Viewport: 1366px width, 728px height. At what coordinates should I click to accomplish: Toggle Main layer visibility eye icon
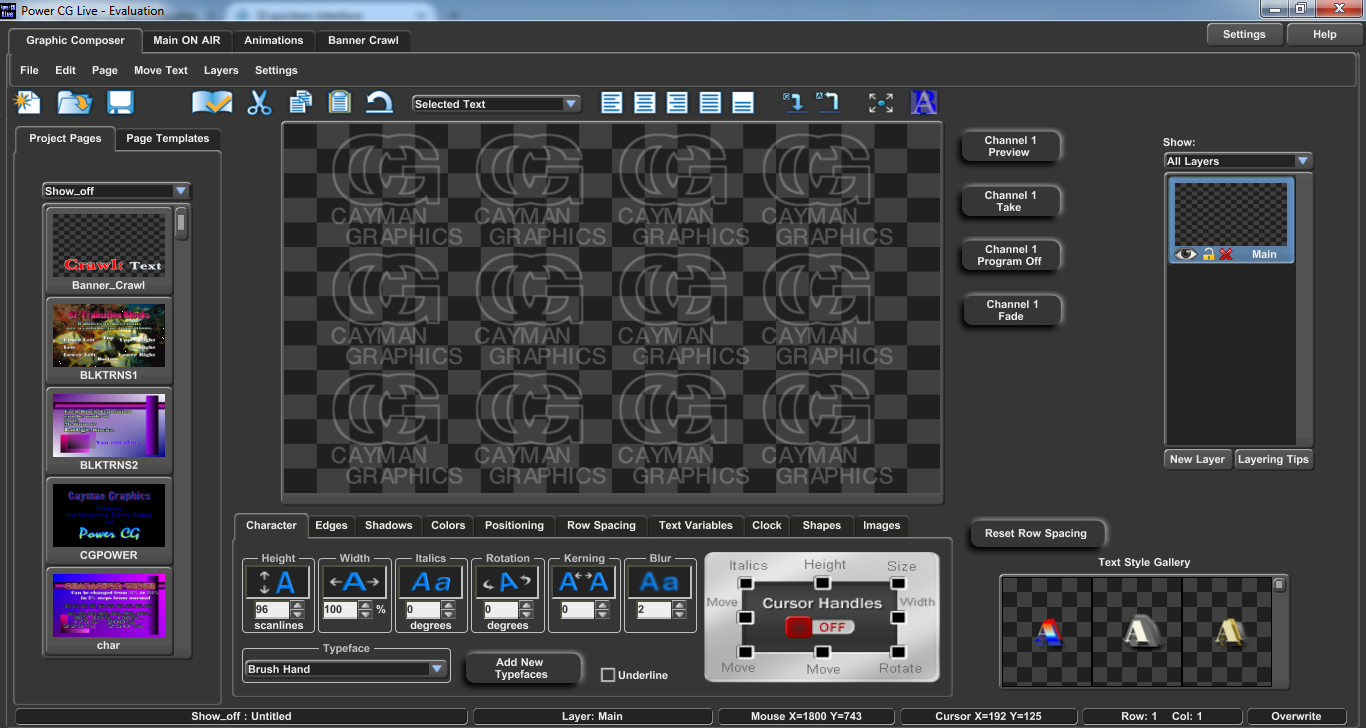point(1186,254)
